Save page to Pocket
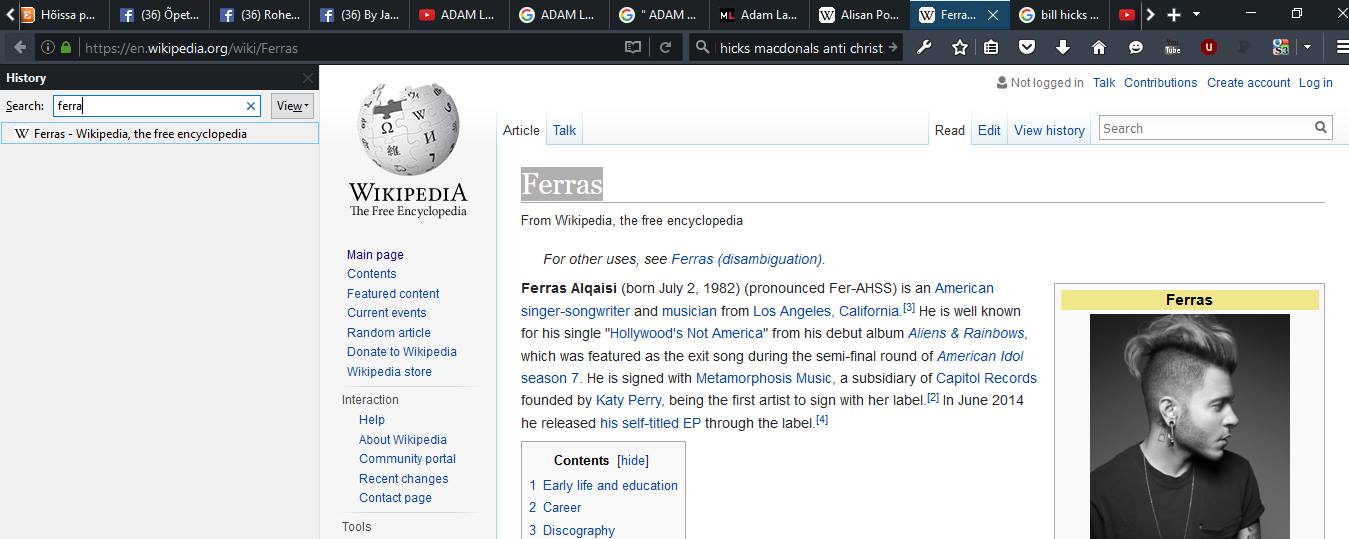The image size is (1349, 539). [1027, 47]
